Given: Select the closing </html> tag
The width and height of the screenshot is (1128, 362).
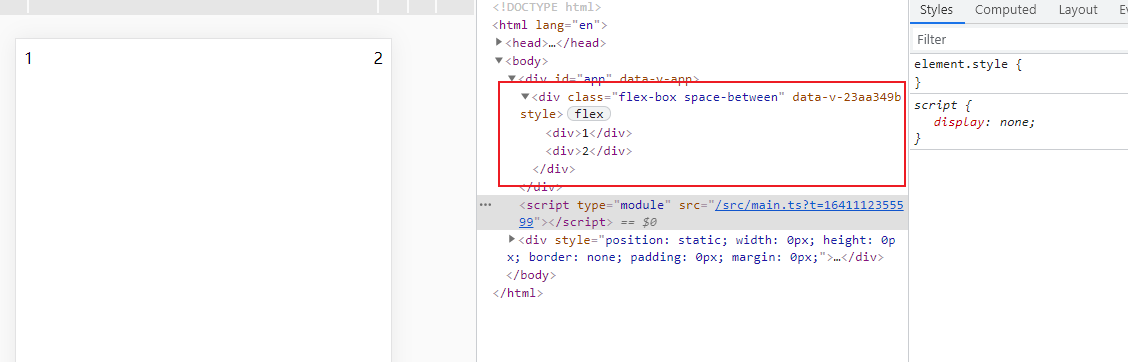Looking at the screenshot, I should 518,294.
